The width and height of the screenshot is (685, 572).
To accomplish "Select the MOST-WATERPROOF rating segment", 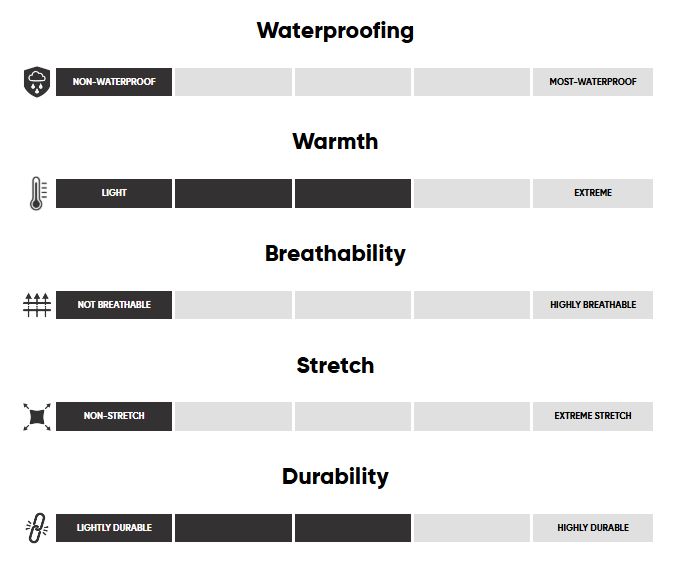I will point(592,82).
